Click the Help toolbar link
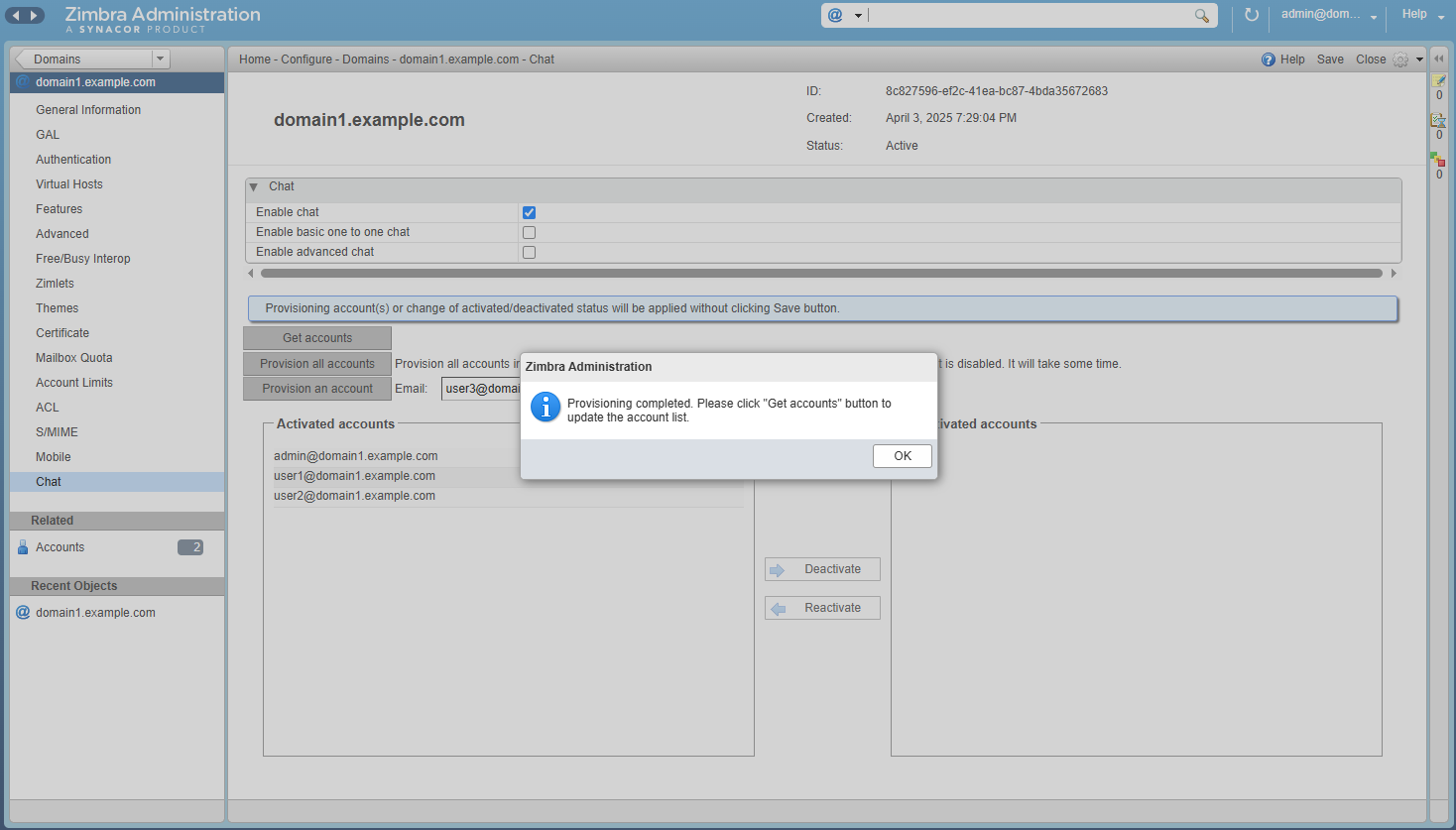The width and height of the screenshot is (1456, 830). click(1292, 59)
